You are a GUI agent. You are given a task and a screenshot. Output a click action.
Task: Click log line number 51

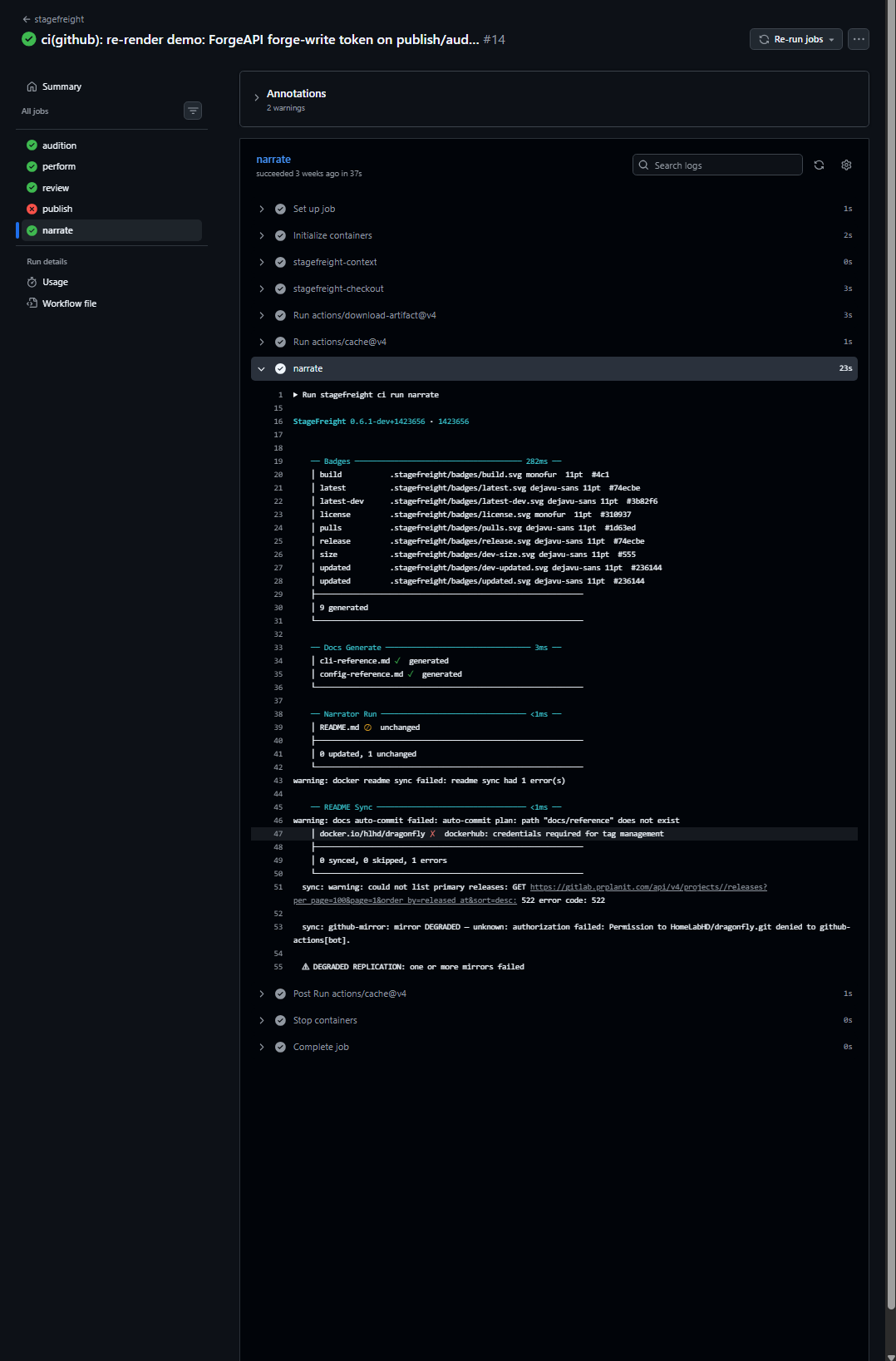pyautogui.click(x=278, y=887)
